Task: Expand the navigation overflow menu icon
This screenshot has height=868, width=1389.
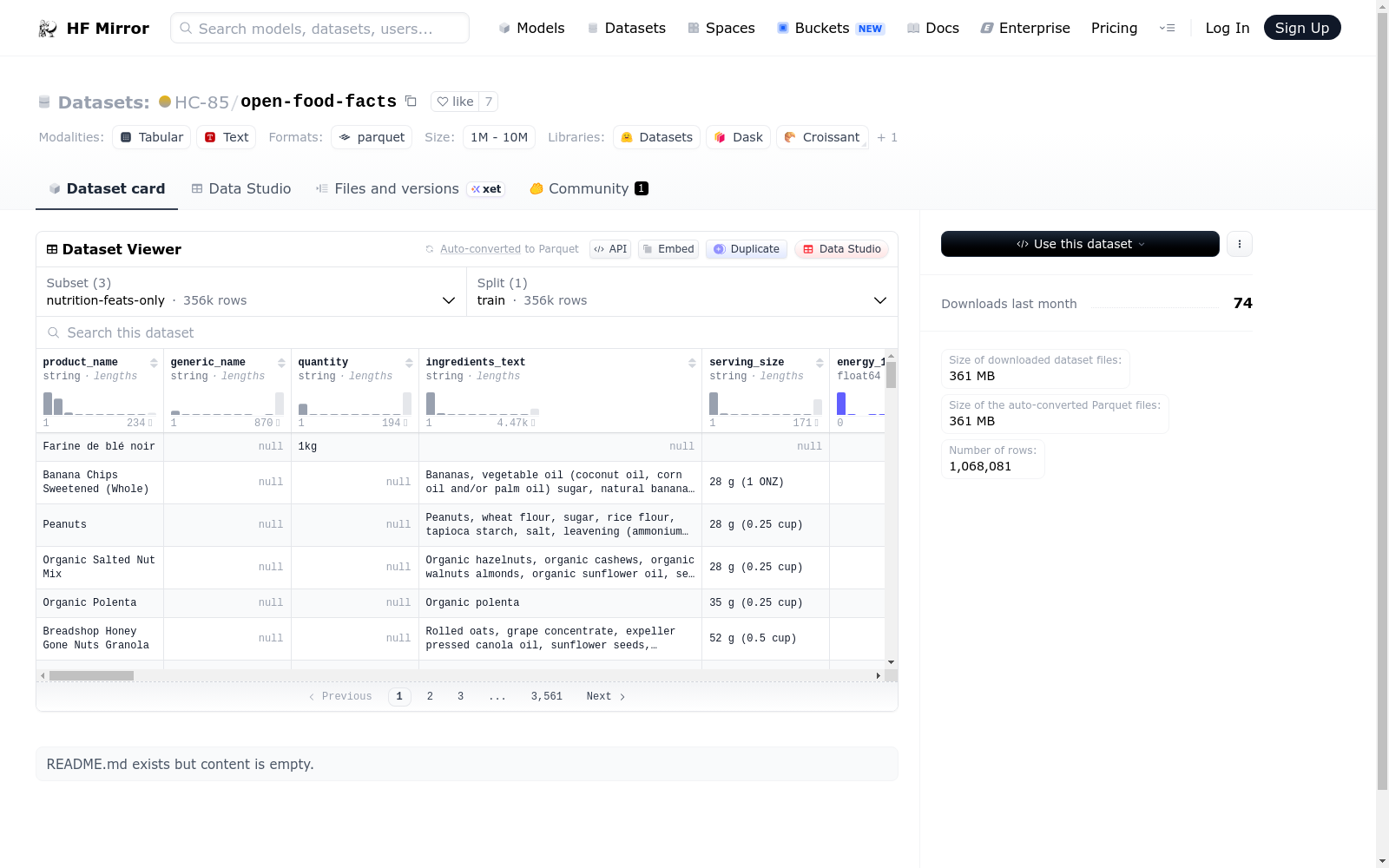Action: pyautogui.click(x=1168, y=28)
